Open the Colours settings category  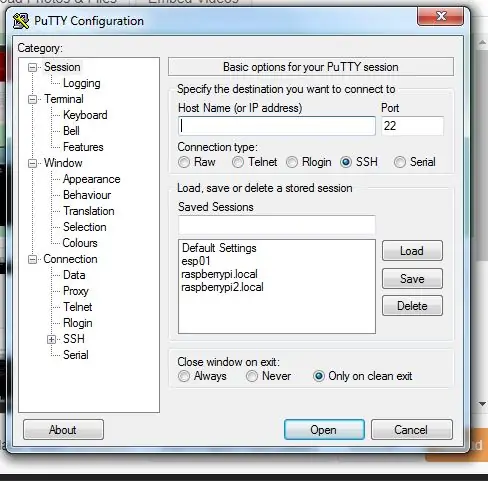click(80, 243)
